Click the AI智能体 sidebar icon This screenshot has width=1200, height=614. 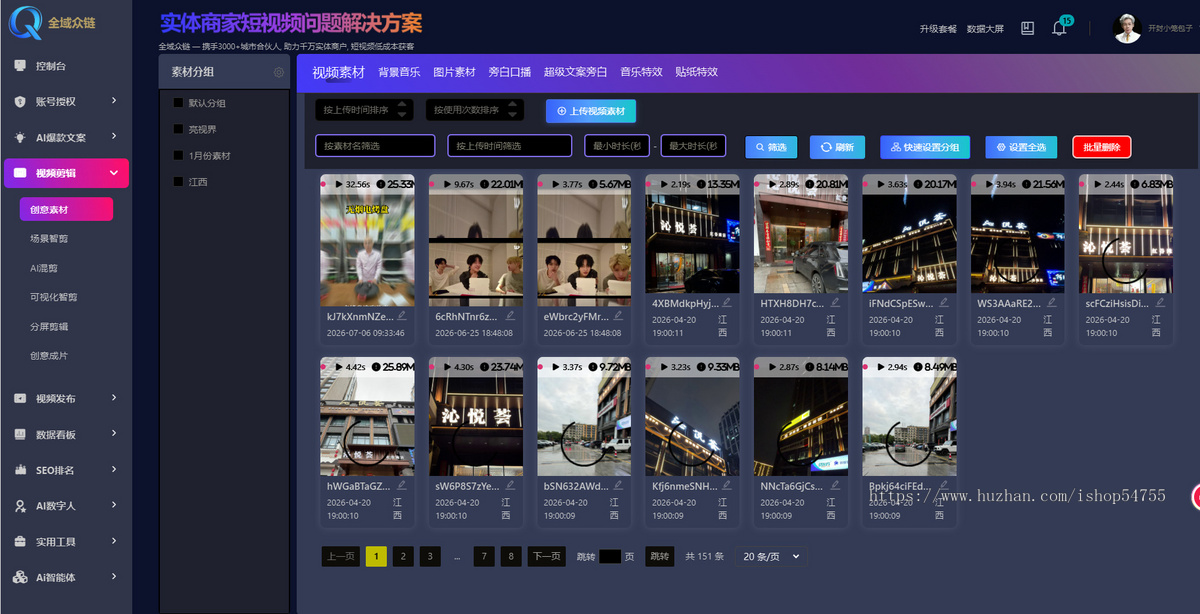click(x=20, y=577)
